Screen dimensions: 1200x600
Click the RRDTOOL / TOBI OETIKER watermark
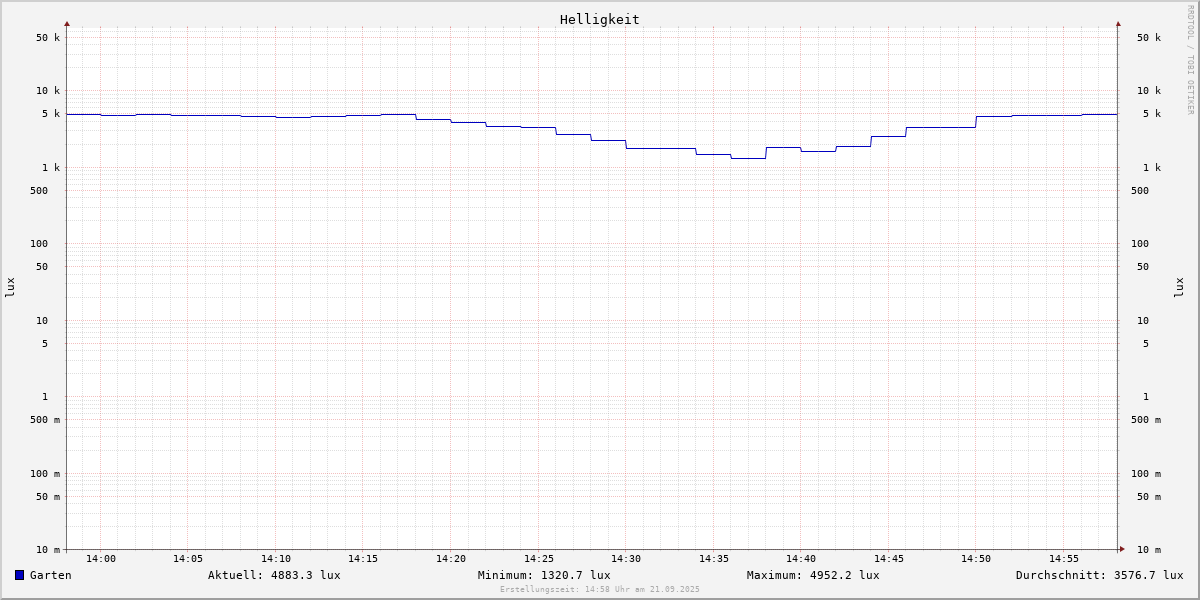click(1190, 60)
